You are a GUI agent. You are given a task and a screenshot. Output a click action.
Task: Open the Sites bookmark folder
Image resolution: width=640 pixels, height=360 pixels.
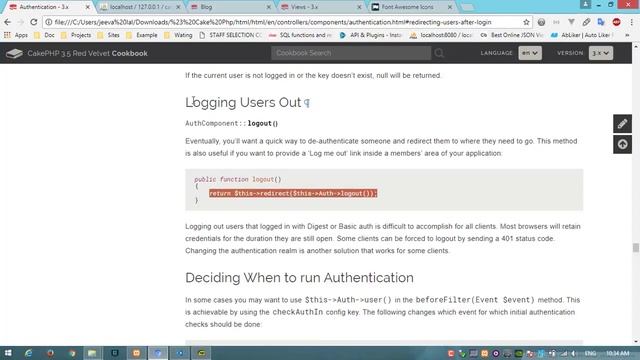click(x=108, y=36)
